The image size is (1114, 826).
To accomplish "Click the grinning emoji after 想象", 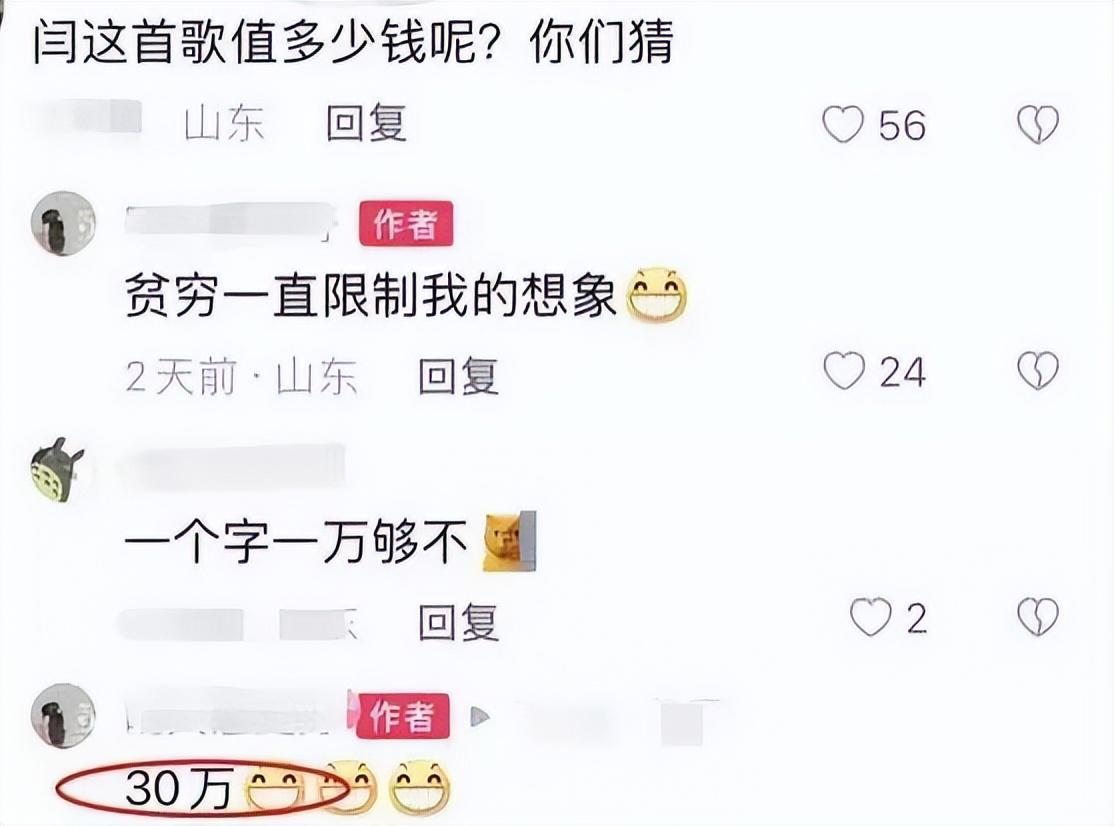I will point(657,295).
